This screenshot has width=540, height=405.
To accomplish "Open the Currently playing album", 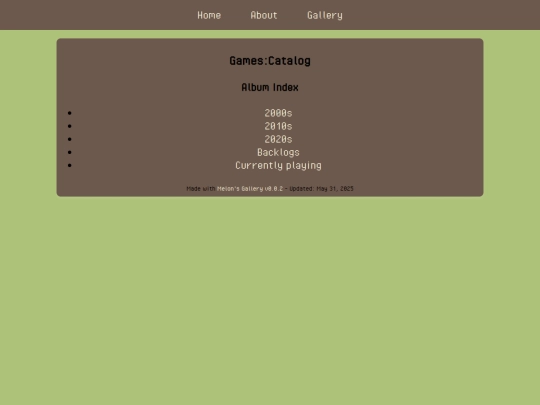I will [x=278, y=166].
